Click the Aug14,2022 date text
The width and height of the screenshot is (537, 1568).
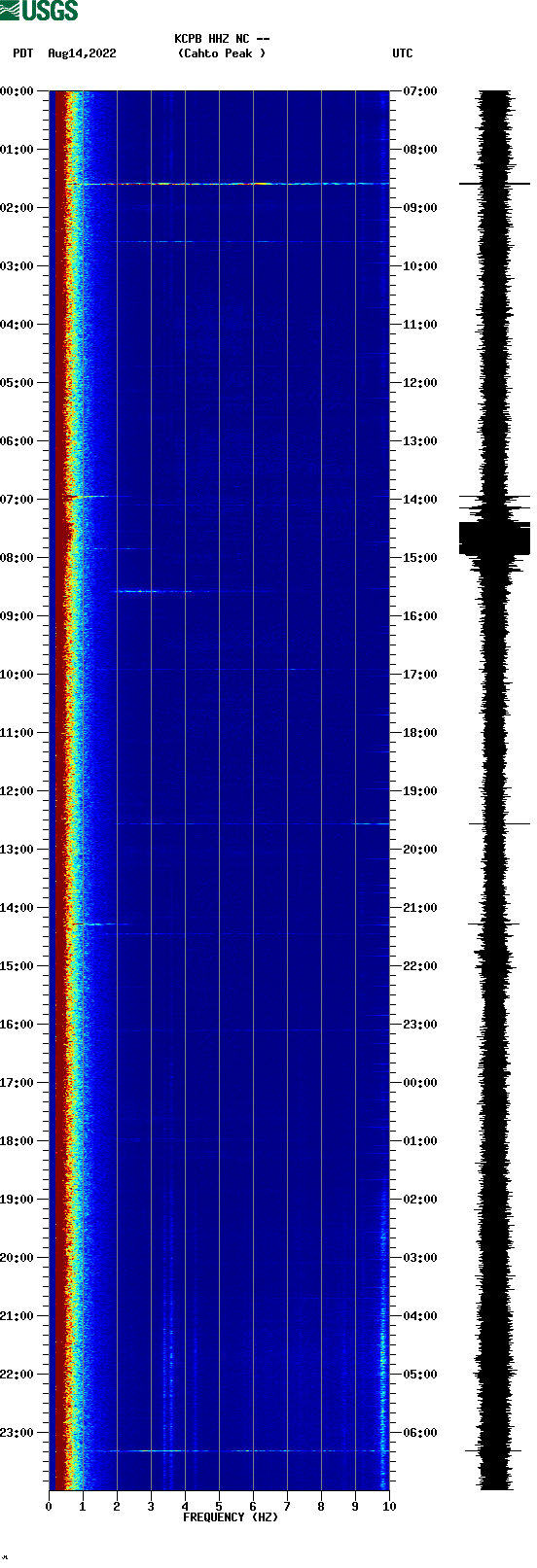click(x=82, y=53)
